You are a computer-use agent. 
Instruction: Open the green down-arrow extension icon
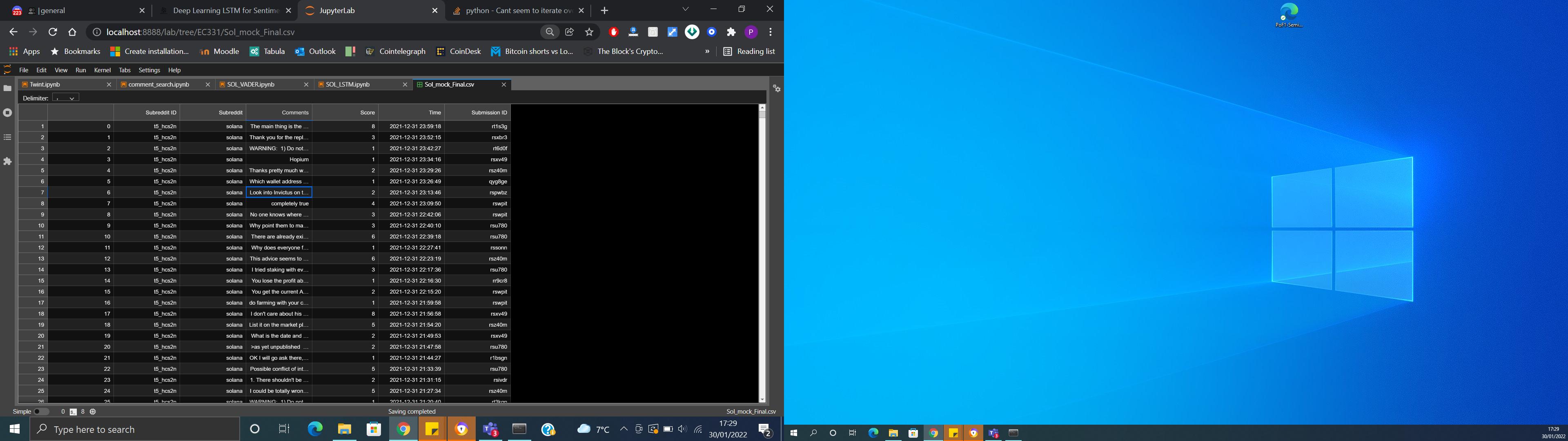[x=692, y=32]
